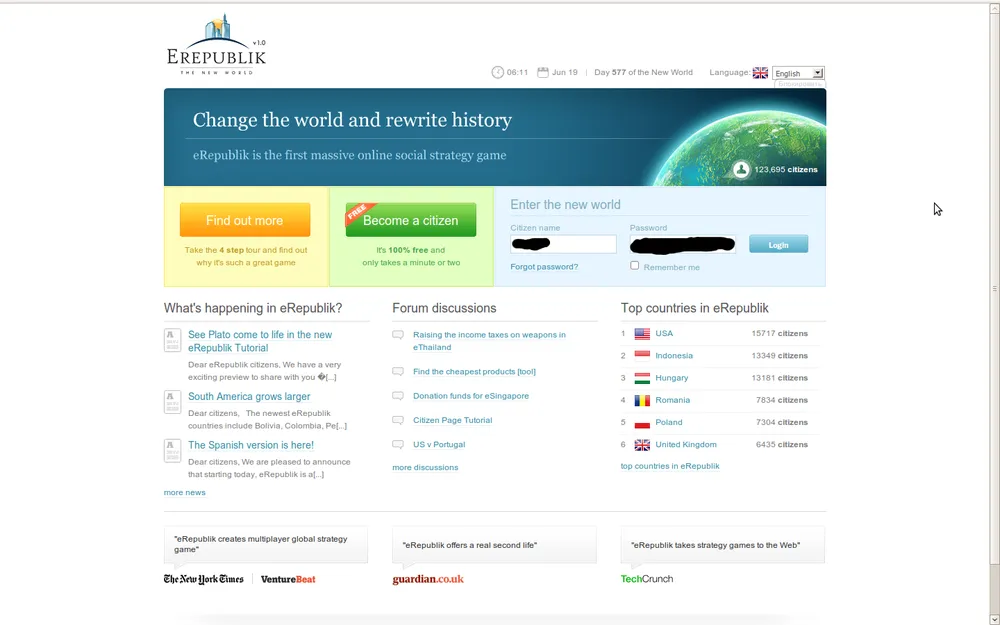1000x625 pixels.
Task: Click the 6435 citizens value for United Kingdom
Action: point(782,445)
